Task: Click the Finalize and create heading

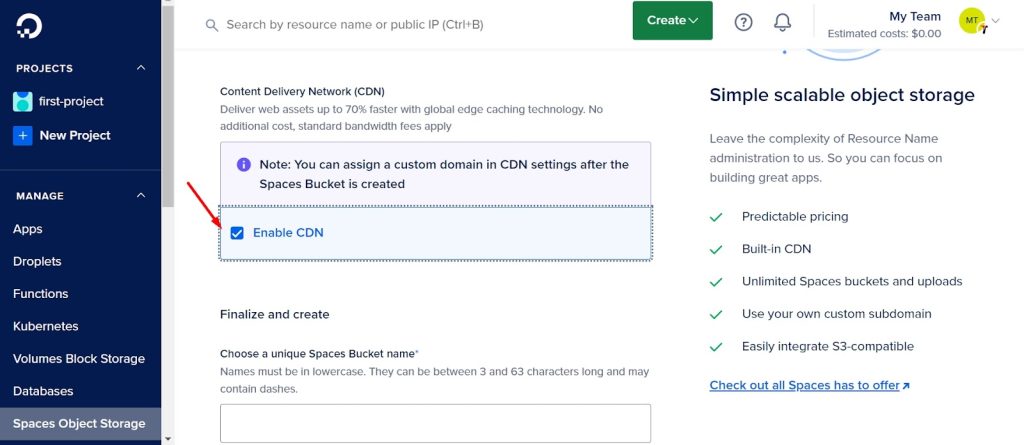Action: [274, 314]
